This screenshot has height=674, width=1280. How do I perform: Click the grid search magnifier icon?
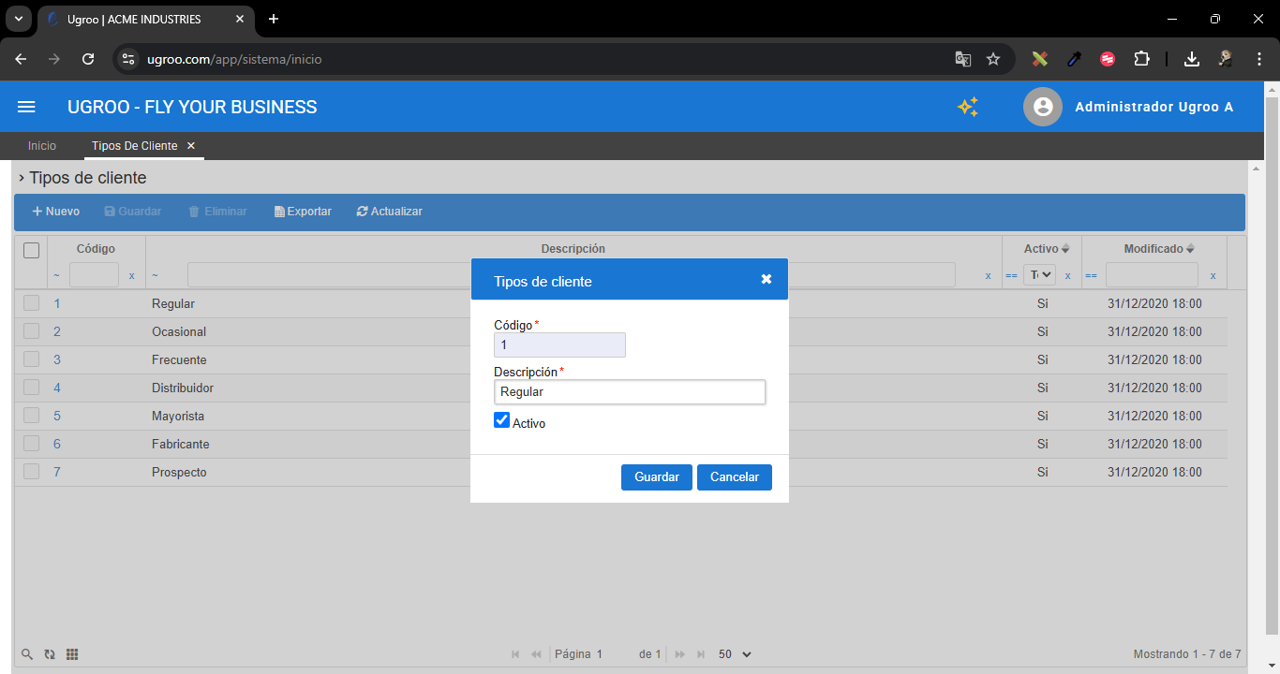click(x=27, y=654)
